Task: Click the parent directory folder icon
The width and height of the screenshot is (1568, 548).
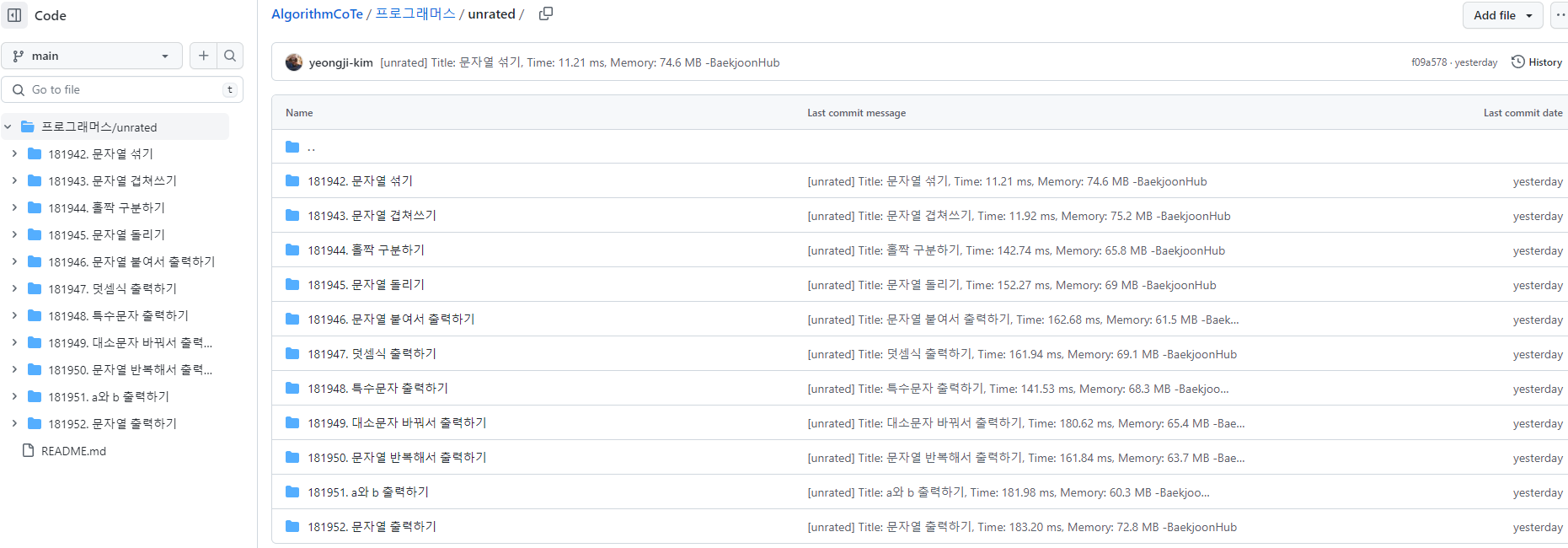Action: pos(292,147)
